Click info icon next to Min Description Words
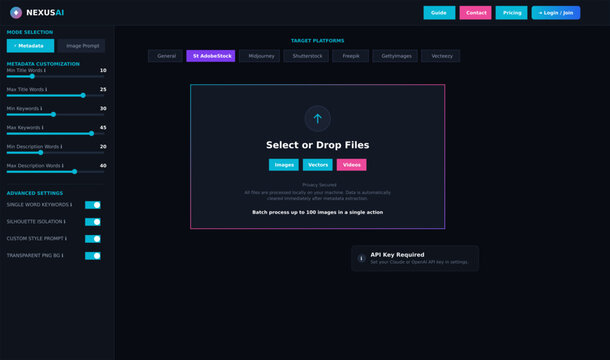Image resolution: width=610 pixels, height=360 pixels. pos(61,147)
